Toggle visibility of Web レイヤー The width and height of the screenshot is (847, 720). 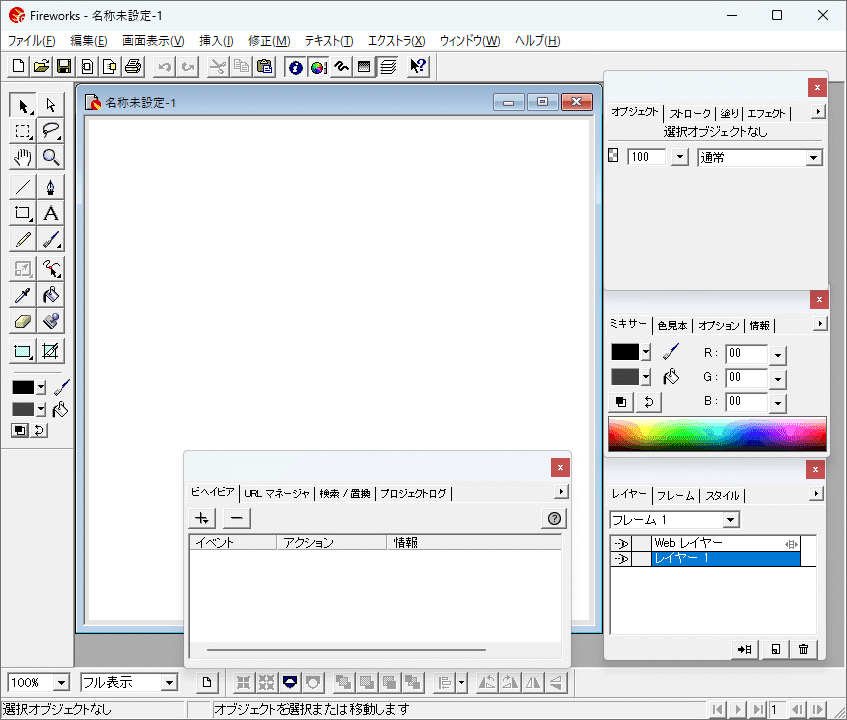click(x=620, y=544)
